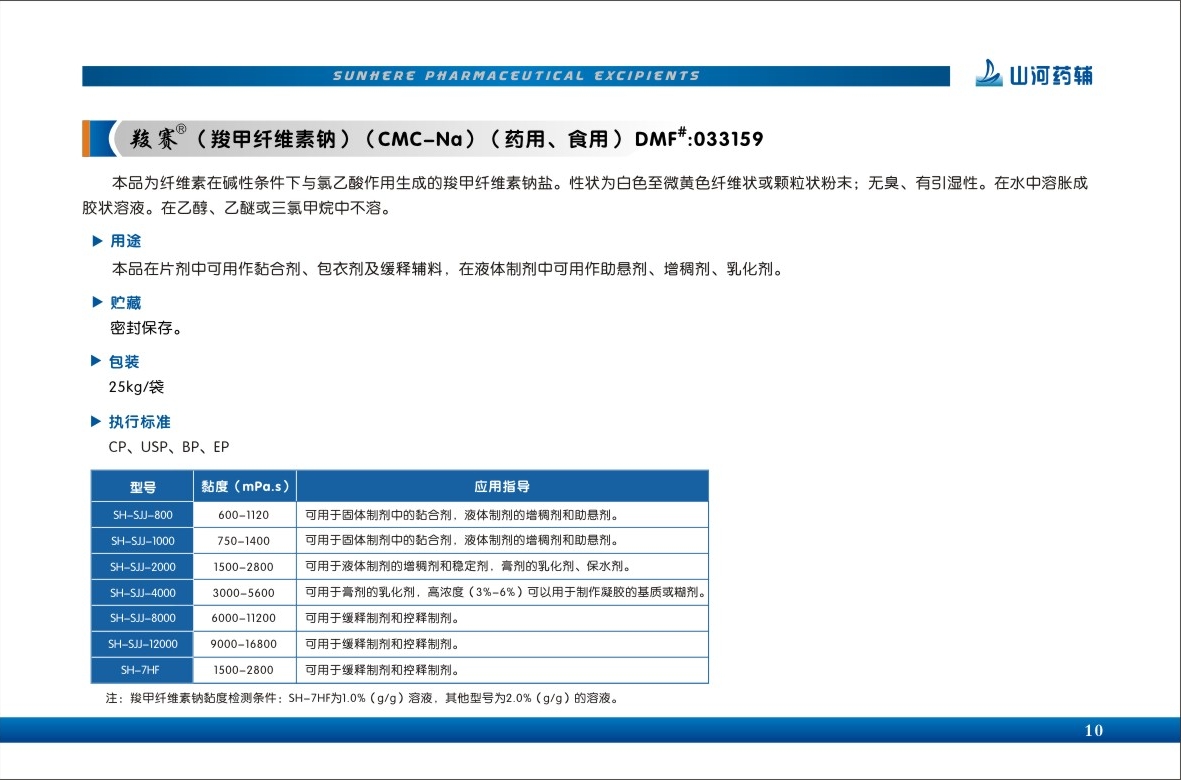Click the CP、USP、BP、EP standards line

[x=169, y=447]
